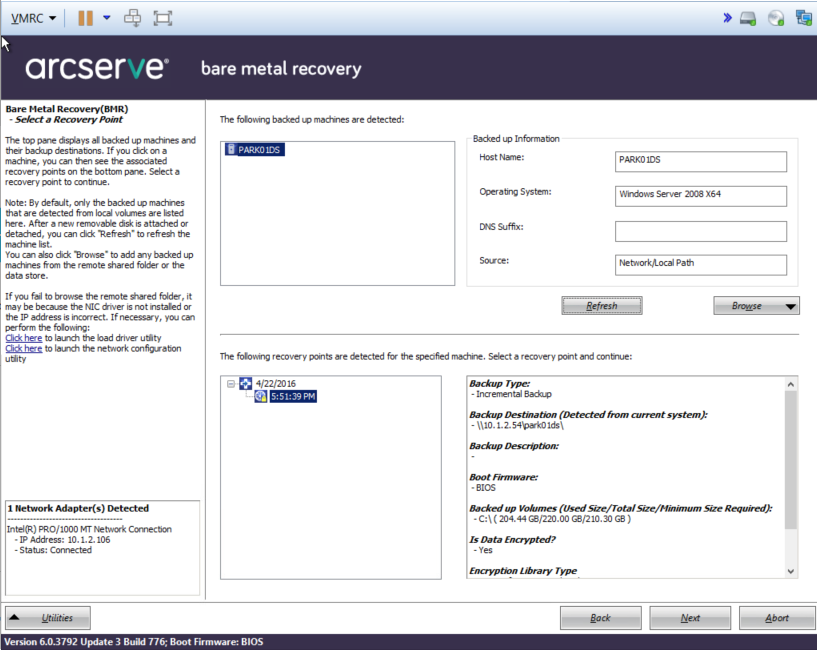Select the 4/22/2016 date entry
817x650 pixels.
(276, 384)
